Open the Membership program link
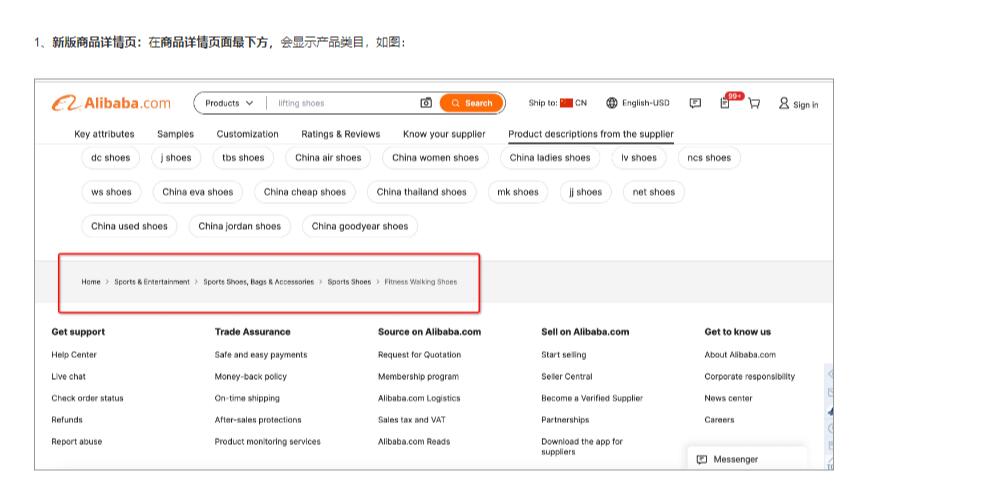Viewport: 990px width, 495px height. tap(419, 376)
